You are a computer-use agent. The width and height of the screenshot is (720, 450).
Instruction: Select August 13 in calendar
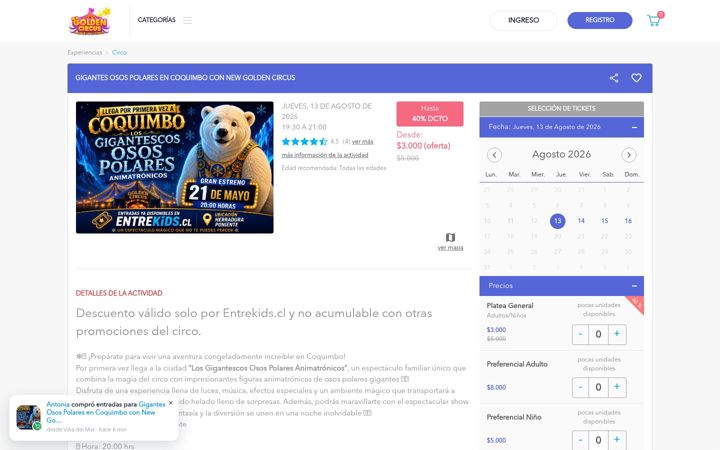click(x=557, y=221)
